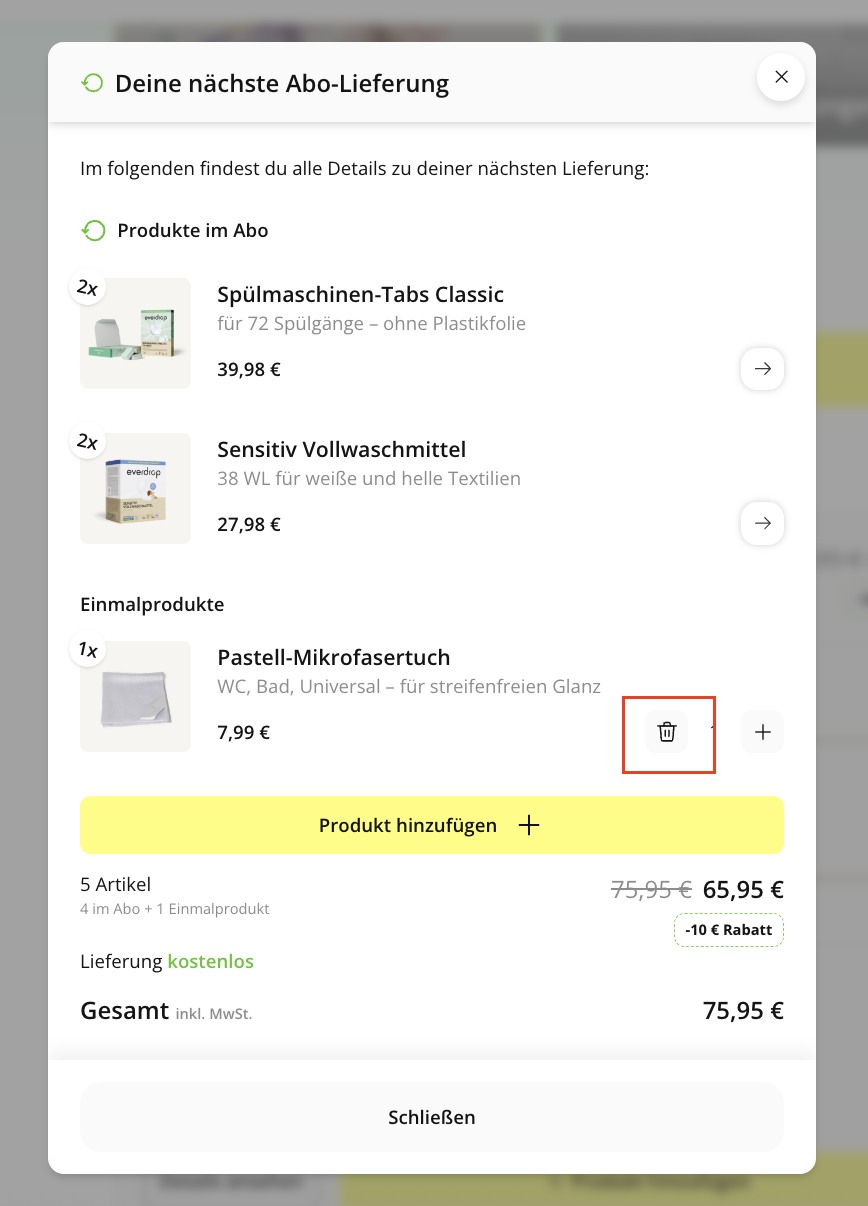This screenshot has height=1206, width=868.
Task: Click the -10 € Rabatt badge
Action: pyautogui.click(x=728, y=930)
